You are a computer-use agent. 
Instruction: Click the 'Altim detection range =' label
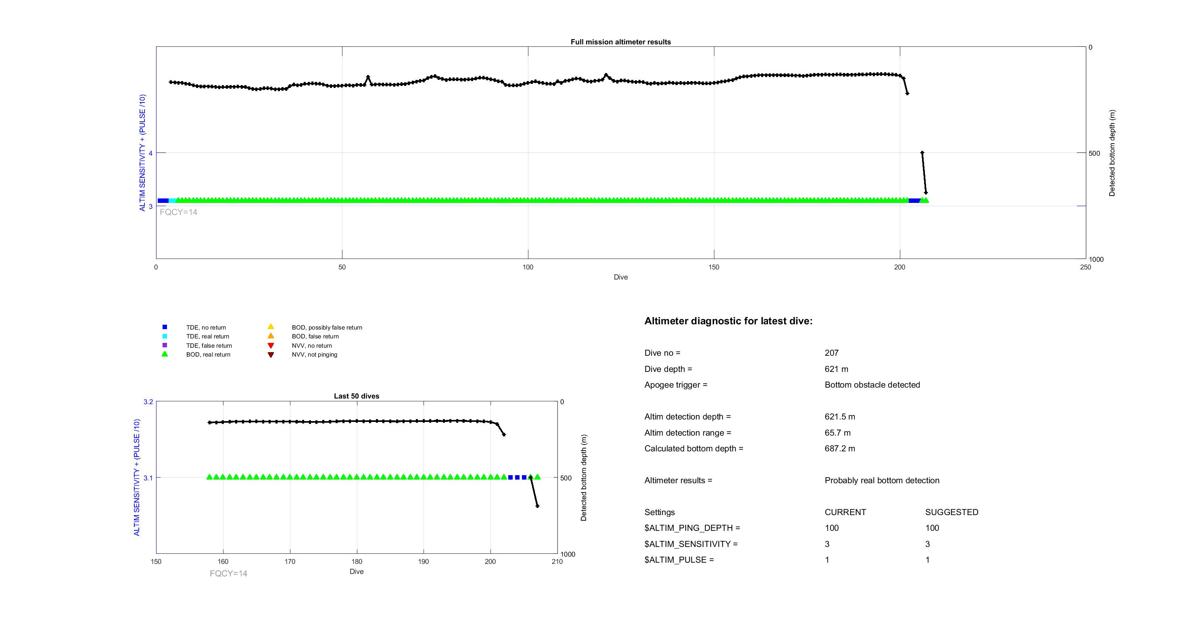click(x=688, y=433)
